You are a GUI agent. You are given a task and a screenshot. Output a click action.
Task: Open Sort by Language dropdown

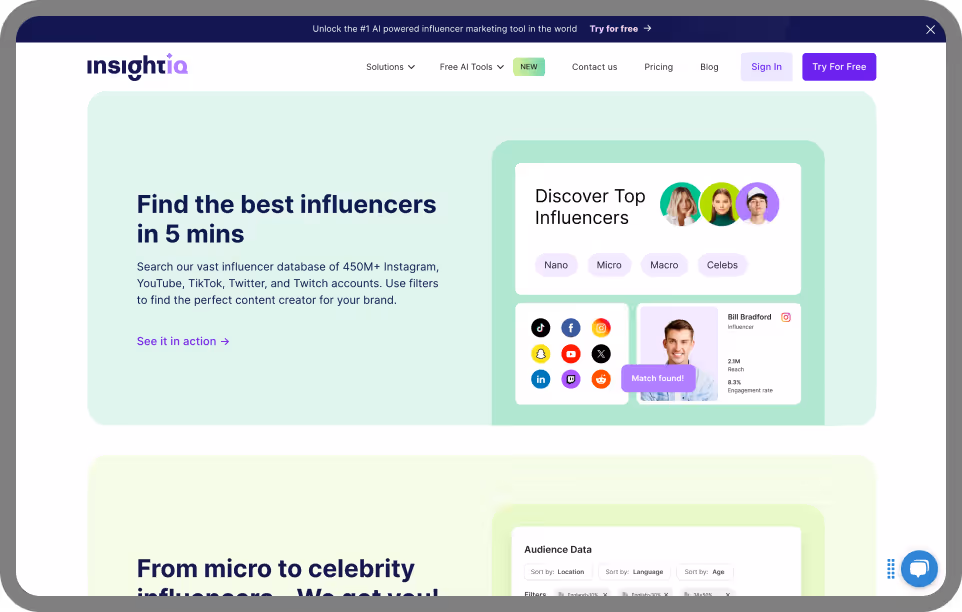coord(634,572)
